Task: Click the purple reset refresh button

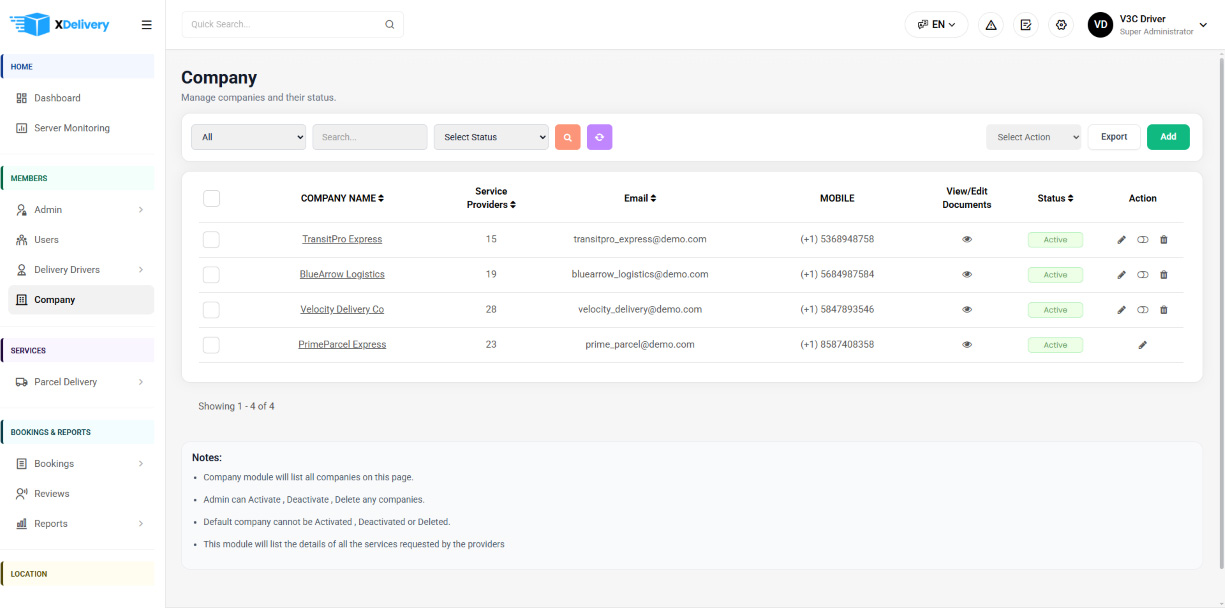Action: point(600,137)
